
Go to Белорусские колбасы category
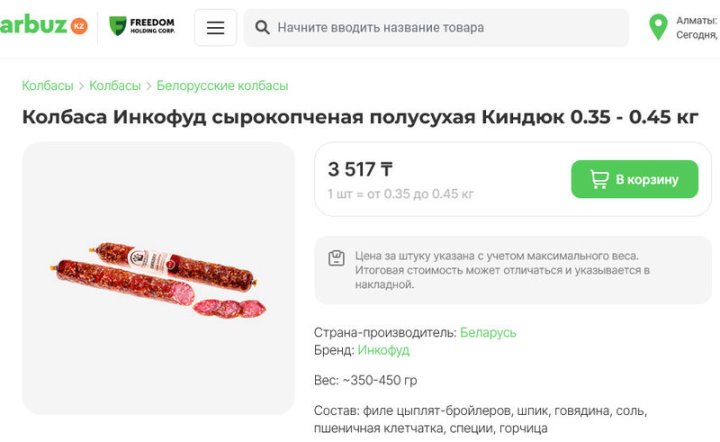tap(222, 86)
